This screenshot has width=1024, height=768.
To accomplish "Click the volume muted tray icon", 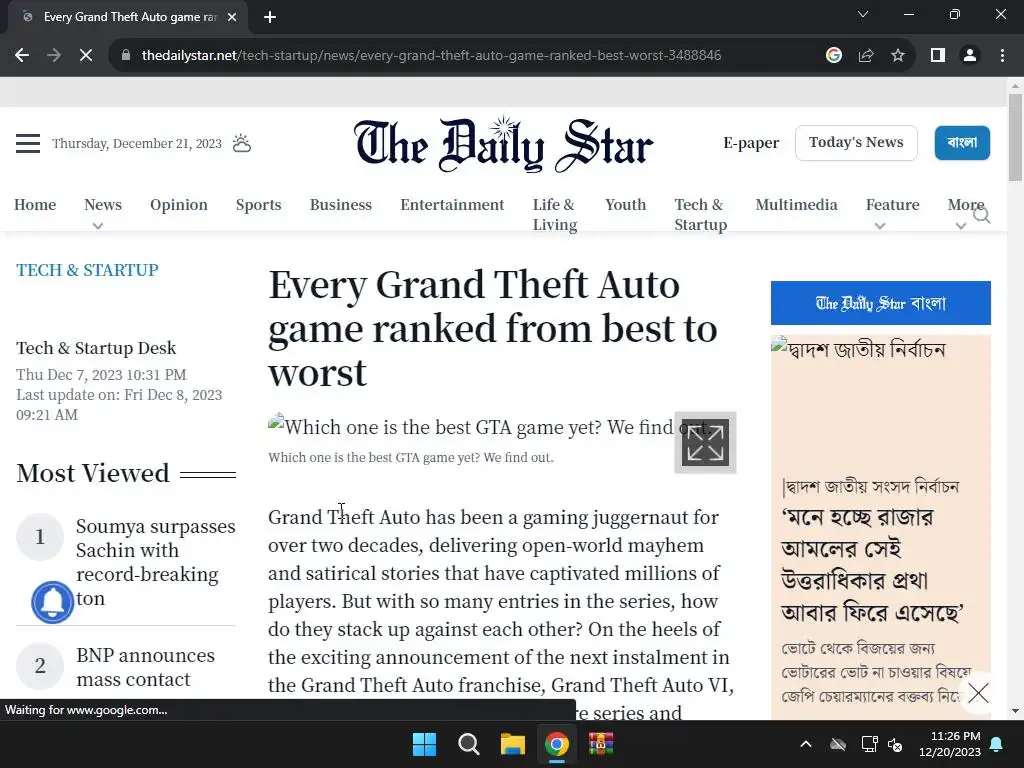I will pyautogui.click(x=895, y=744).
